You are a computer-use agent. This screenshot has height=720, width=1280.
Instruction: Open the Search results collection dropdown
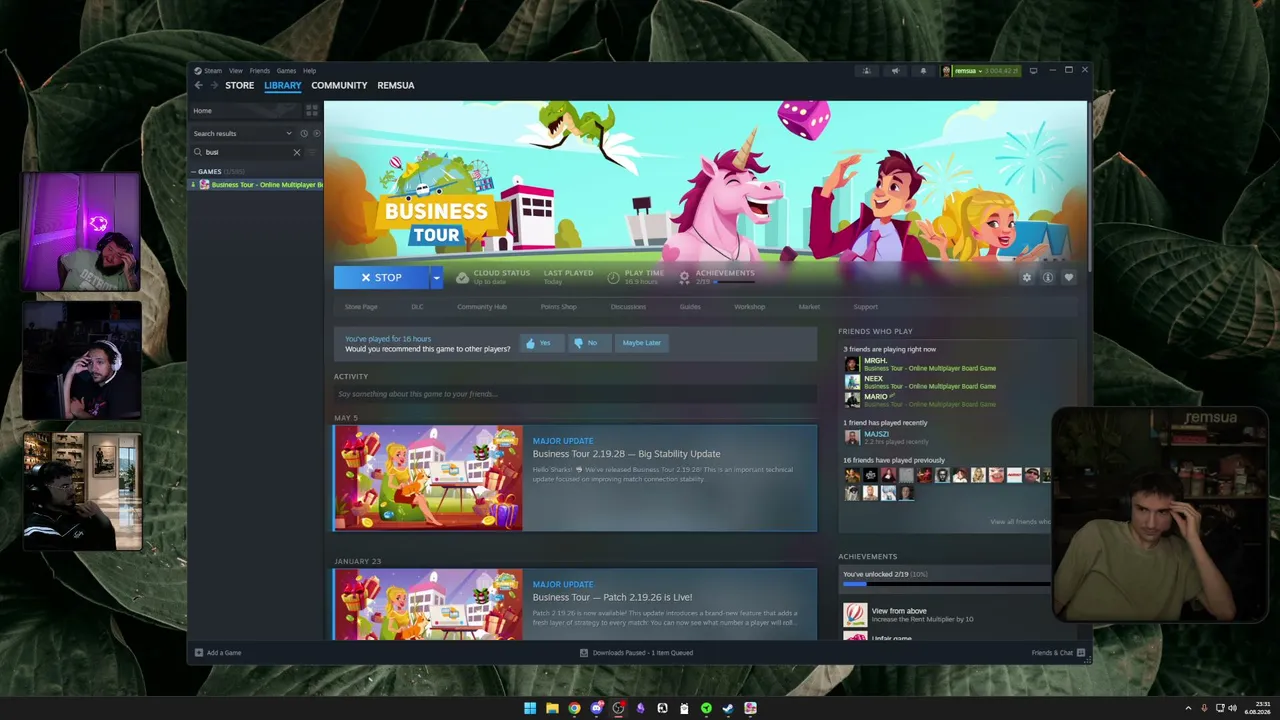[x=244, y=133]
